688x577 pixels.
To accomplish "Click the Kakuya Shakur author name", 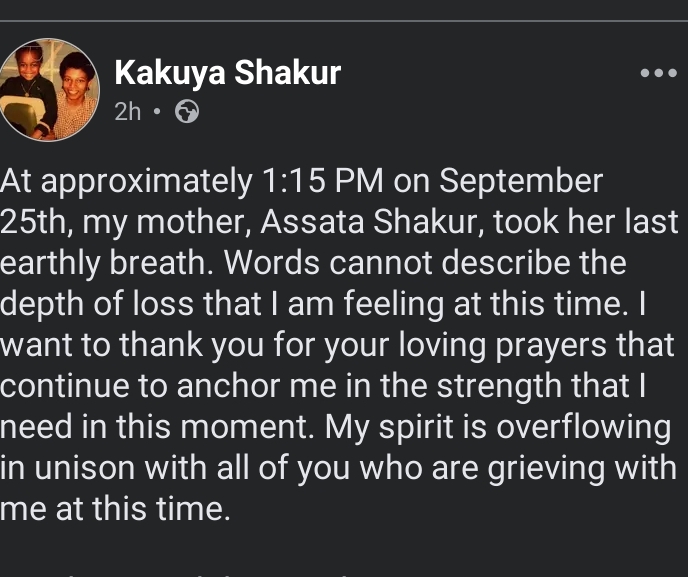I will point(228,73).
